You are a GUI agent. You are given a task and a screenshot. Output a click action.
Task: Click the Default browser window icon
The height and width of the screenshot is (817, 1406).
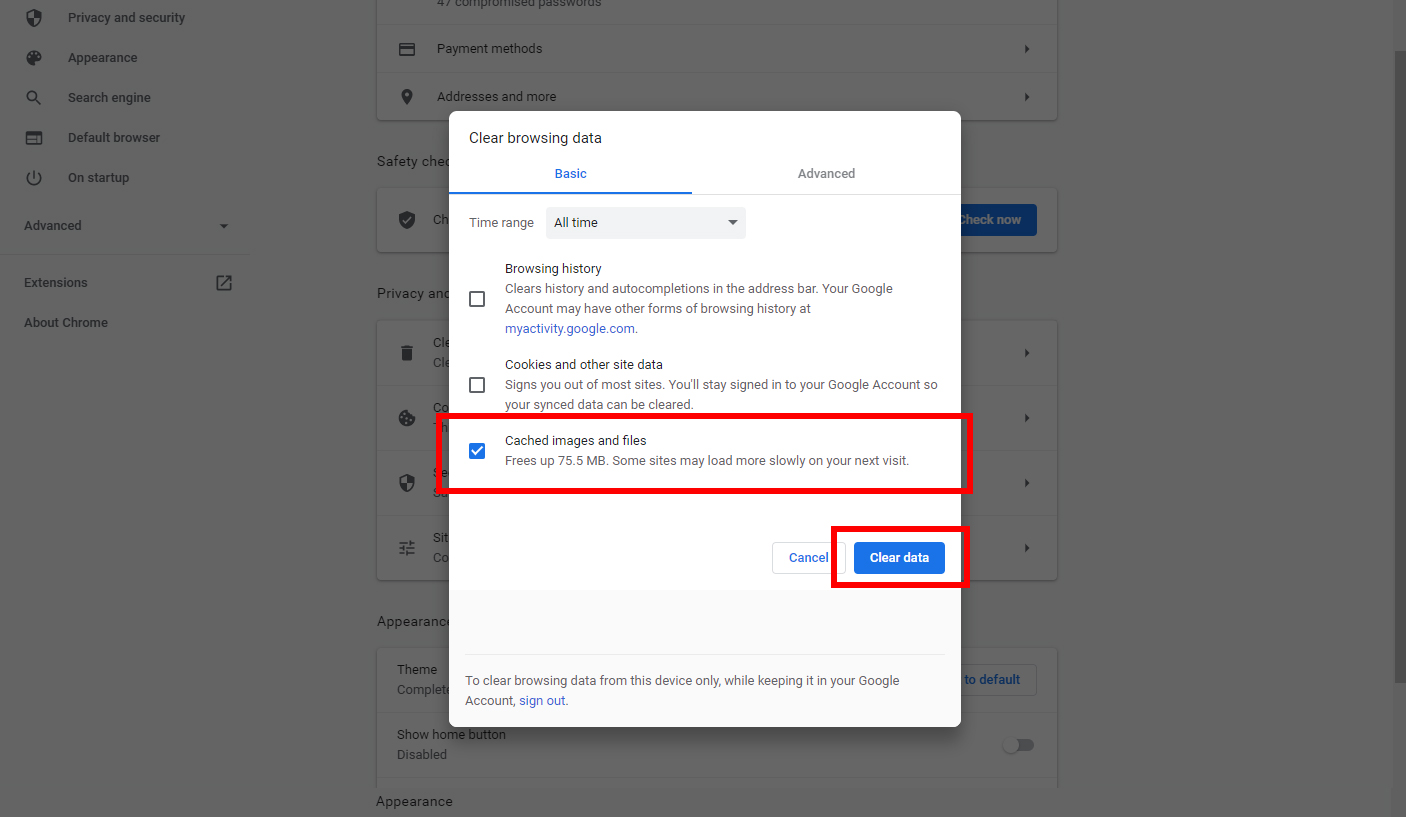(x=34, y=138)
